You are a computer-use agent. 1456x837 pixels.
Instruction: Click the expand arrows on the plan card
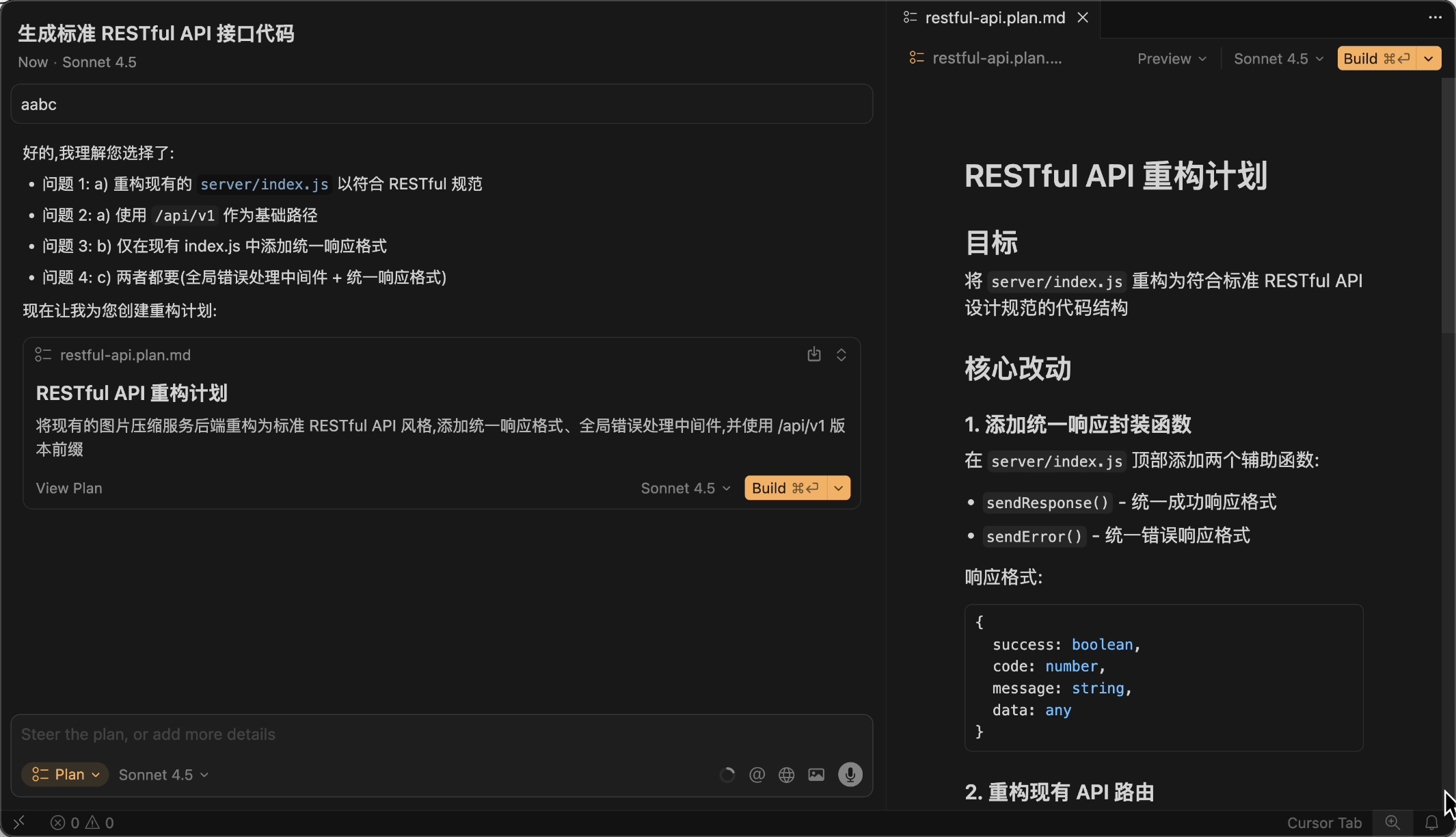(840, 354)
